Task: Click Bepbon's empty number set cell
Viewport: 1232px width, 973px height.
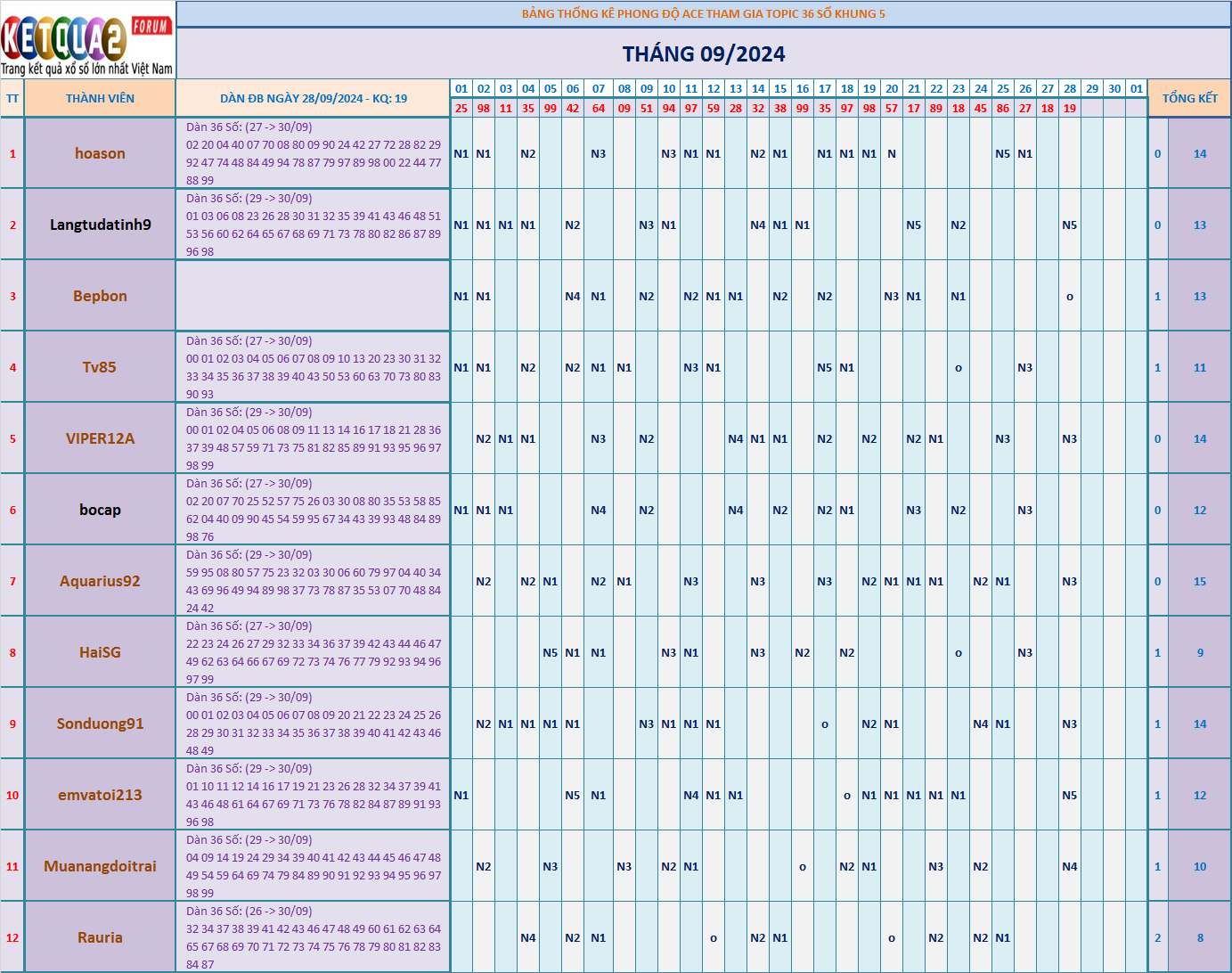Action: 313,296
